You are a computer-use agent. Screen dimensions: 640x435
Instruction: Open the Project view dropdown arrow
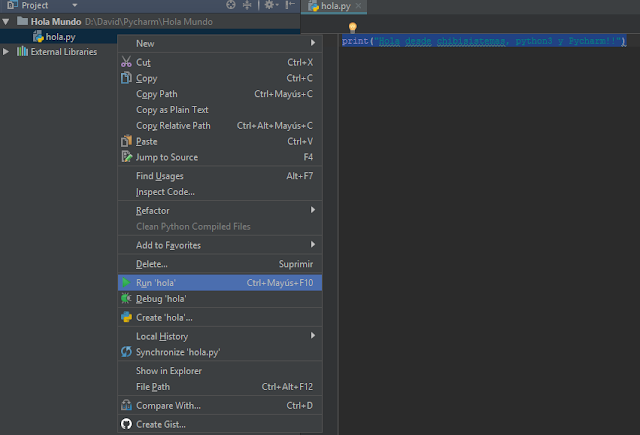74,5
